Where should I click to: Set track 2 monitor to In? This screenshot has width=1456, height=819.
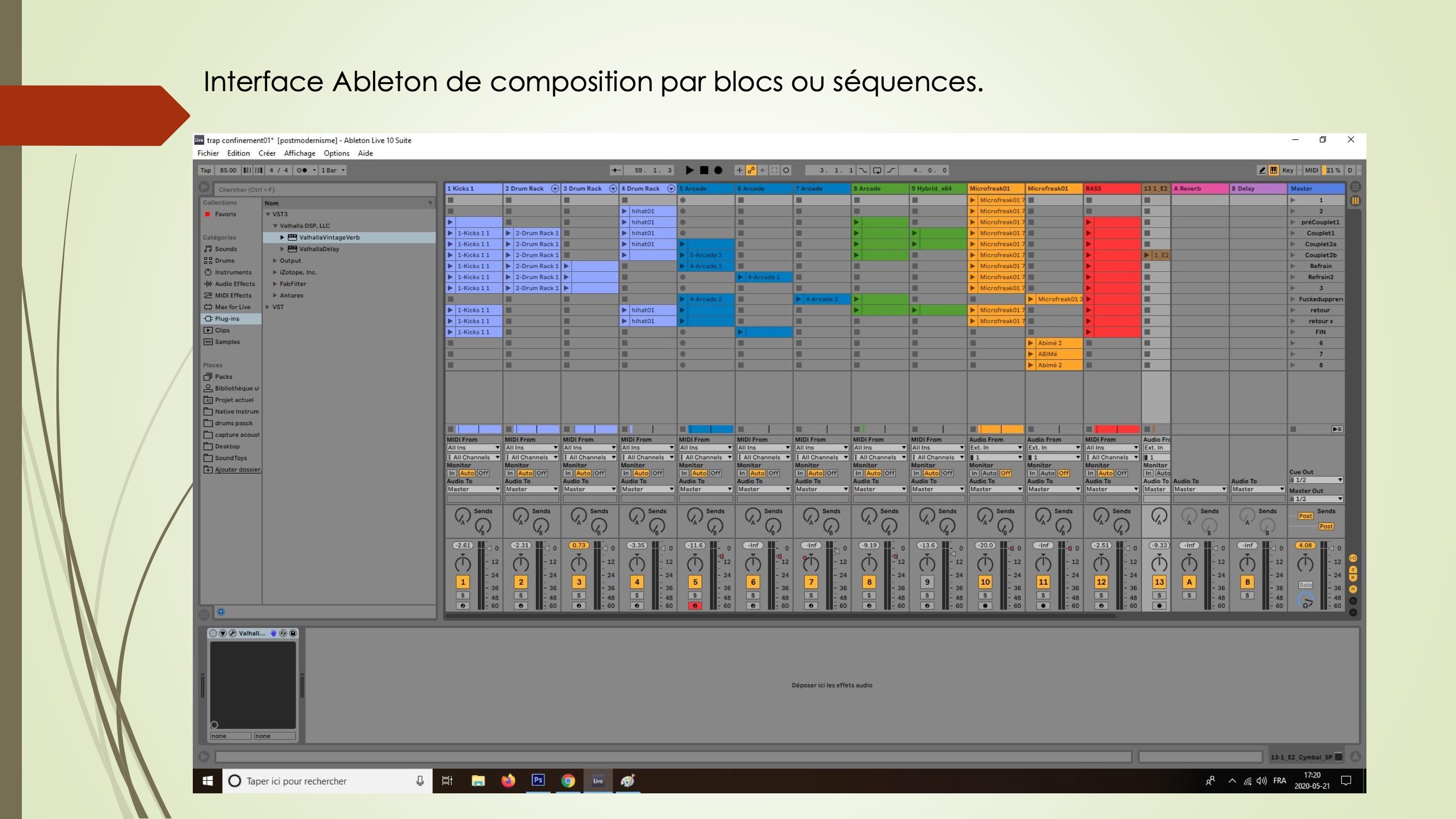click(x=511, y=473)
